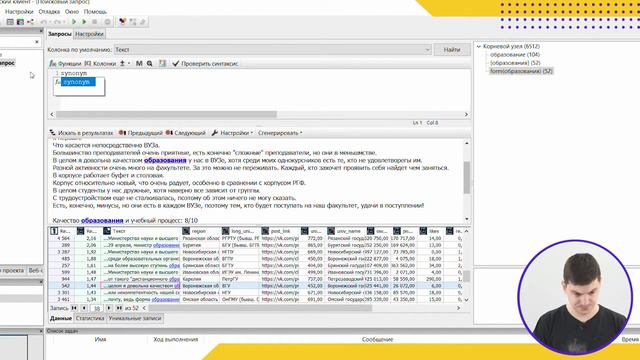This screenshot has width=640, height=360.
Task: Click the Предыдущий button
Action: tap(140, 133)
